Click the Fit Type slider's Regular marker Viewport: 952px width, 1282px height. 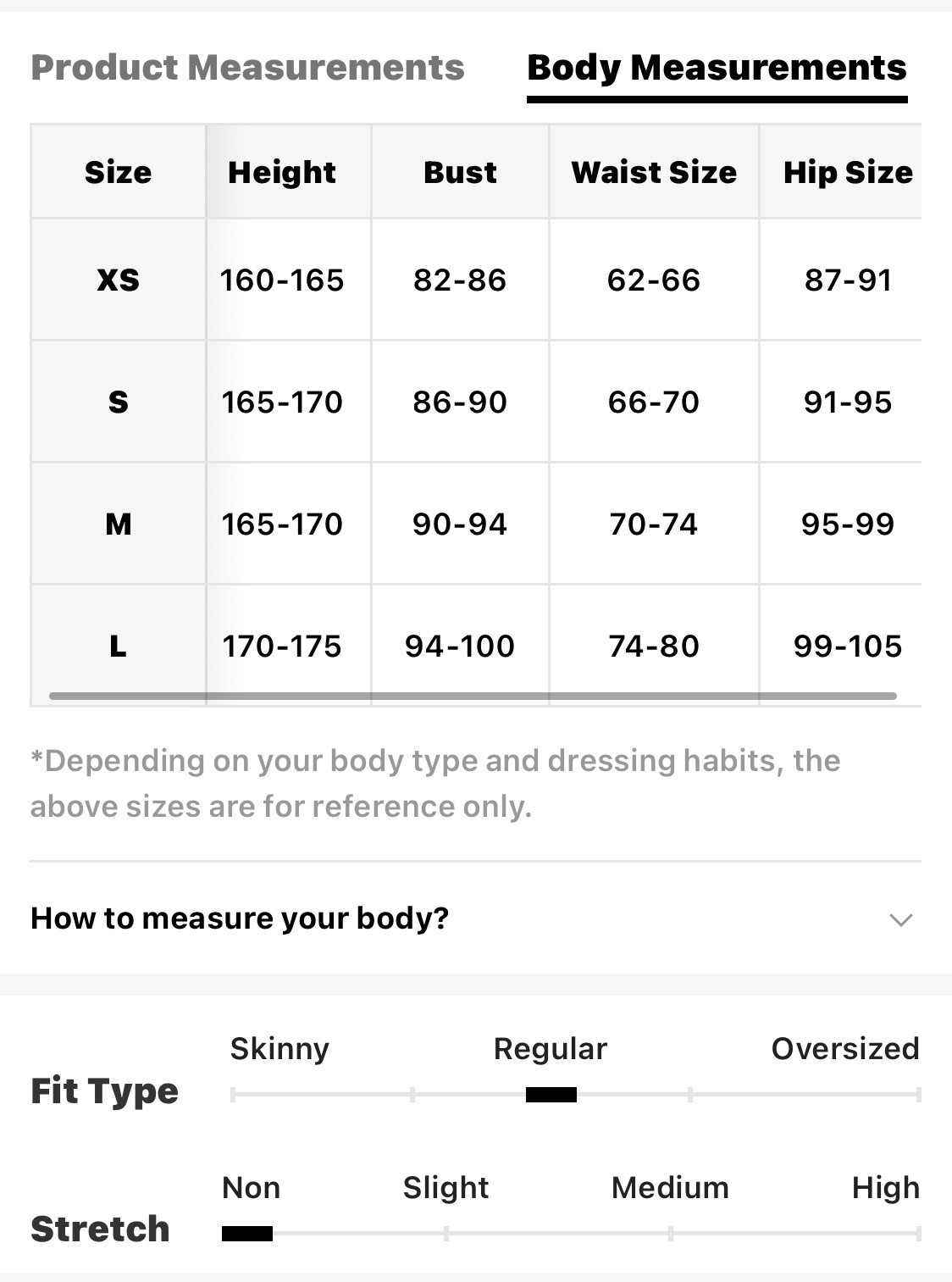551,1095
